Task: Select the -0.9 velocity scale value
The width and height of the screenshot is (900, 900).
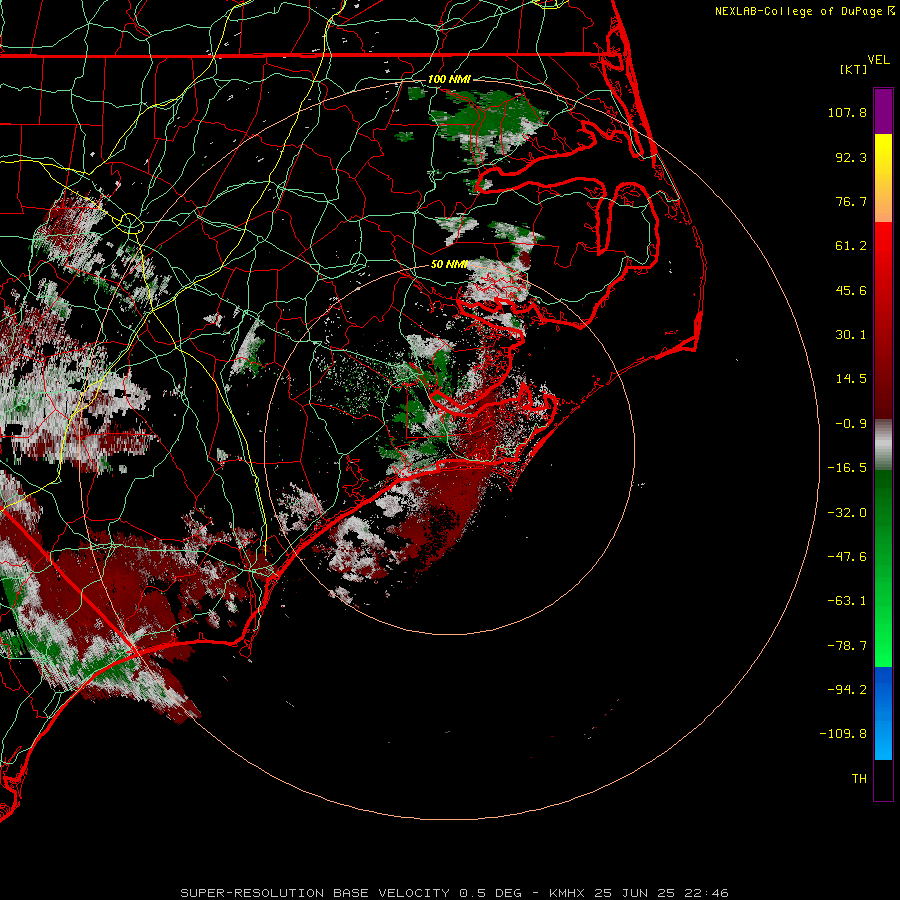Action: click(851, 424)
